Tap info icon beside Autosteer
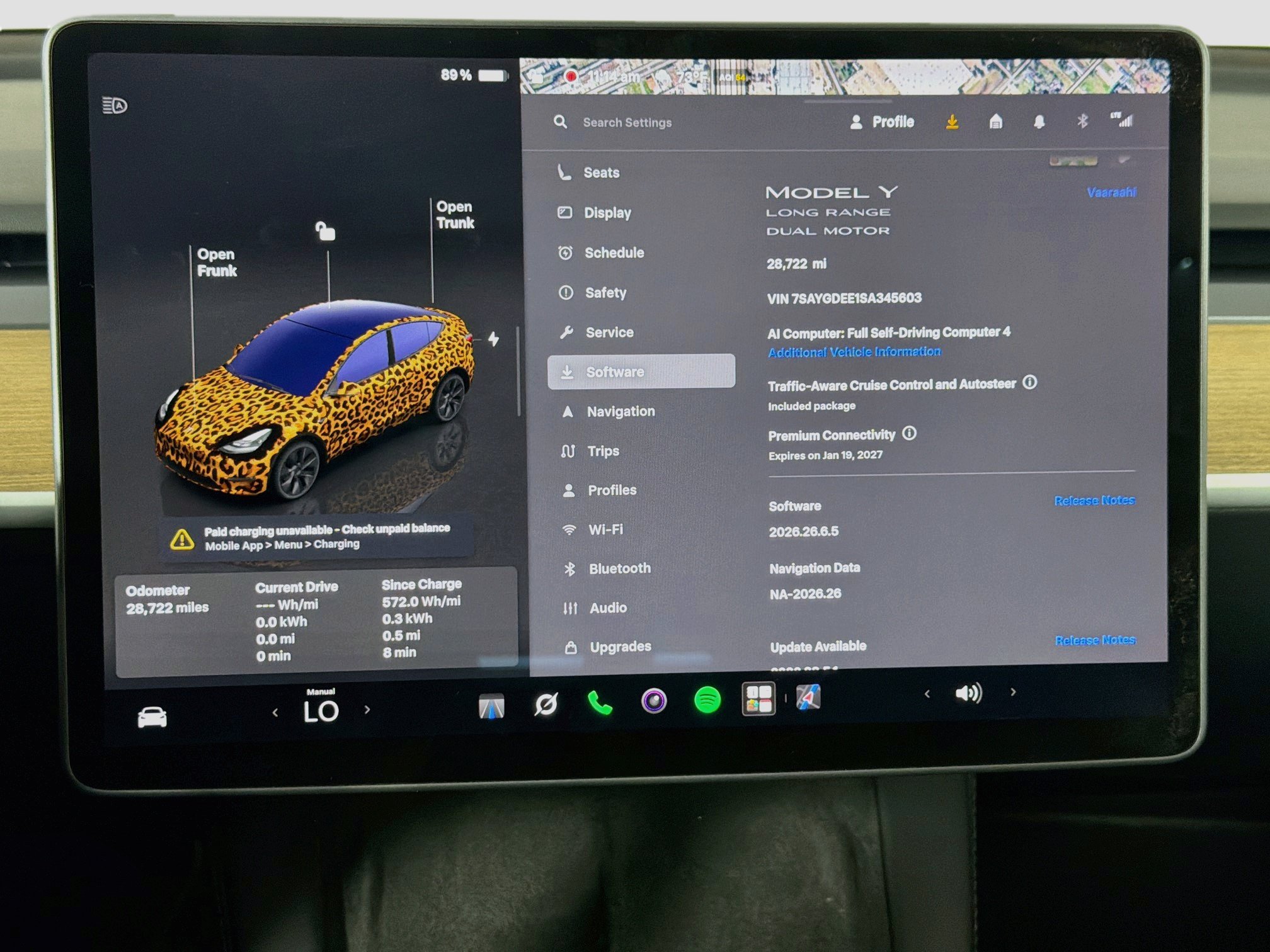The height and width of the screenshot is (952, 1270). coord(1029,382)
